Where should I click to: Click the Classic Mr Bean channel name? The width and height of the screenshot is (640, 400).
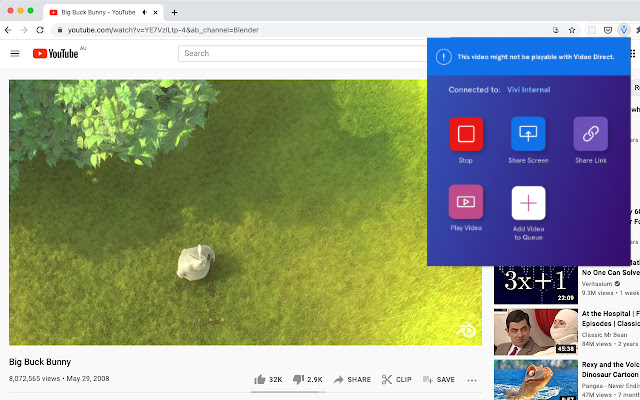(604, 335)
